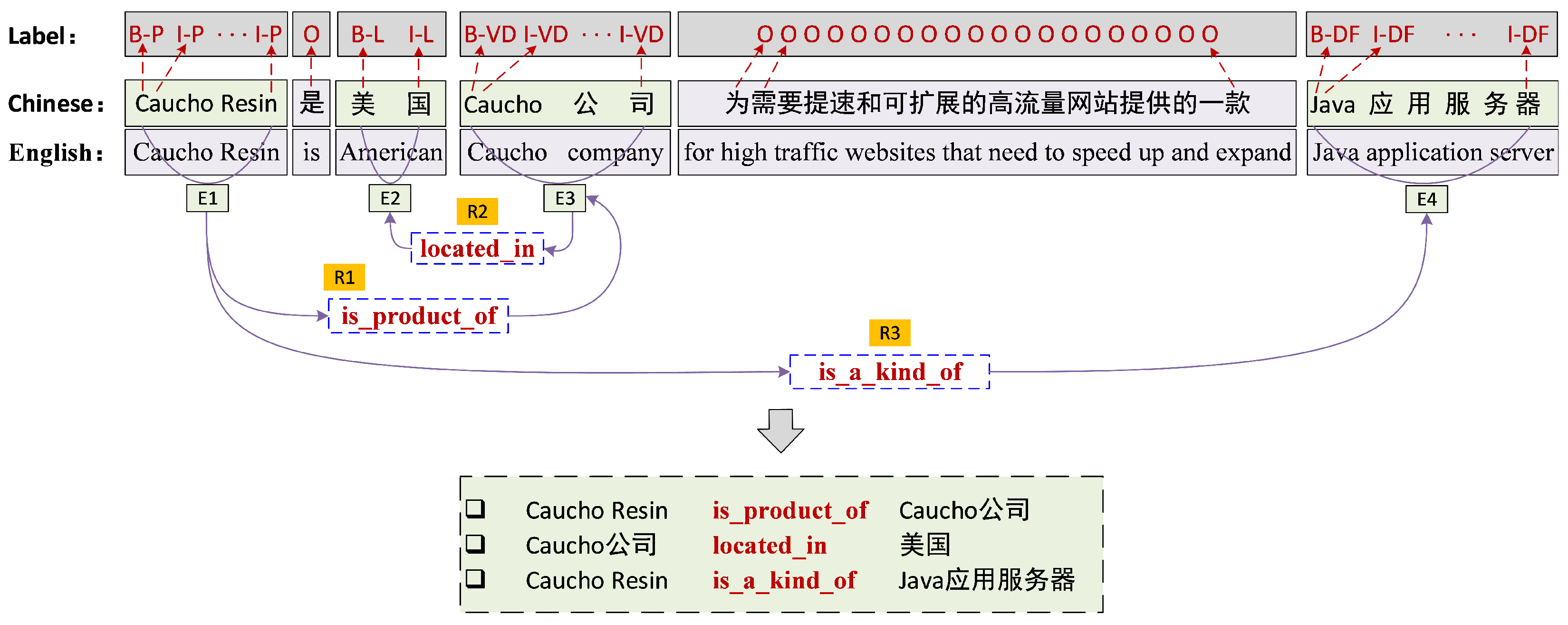1568x625 pixels.
Task: Click the Caucho 公司 box in the Chinese row
Action: pyautogui.click(x=565, y=103)
